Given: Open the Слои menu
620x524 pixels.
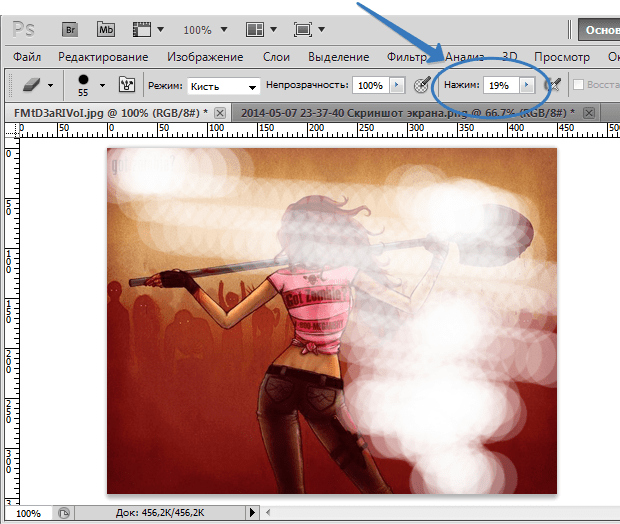Looking at the screenshot, I should [x=276, y=57].
